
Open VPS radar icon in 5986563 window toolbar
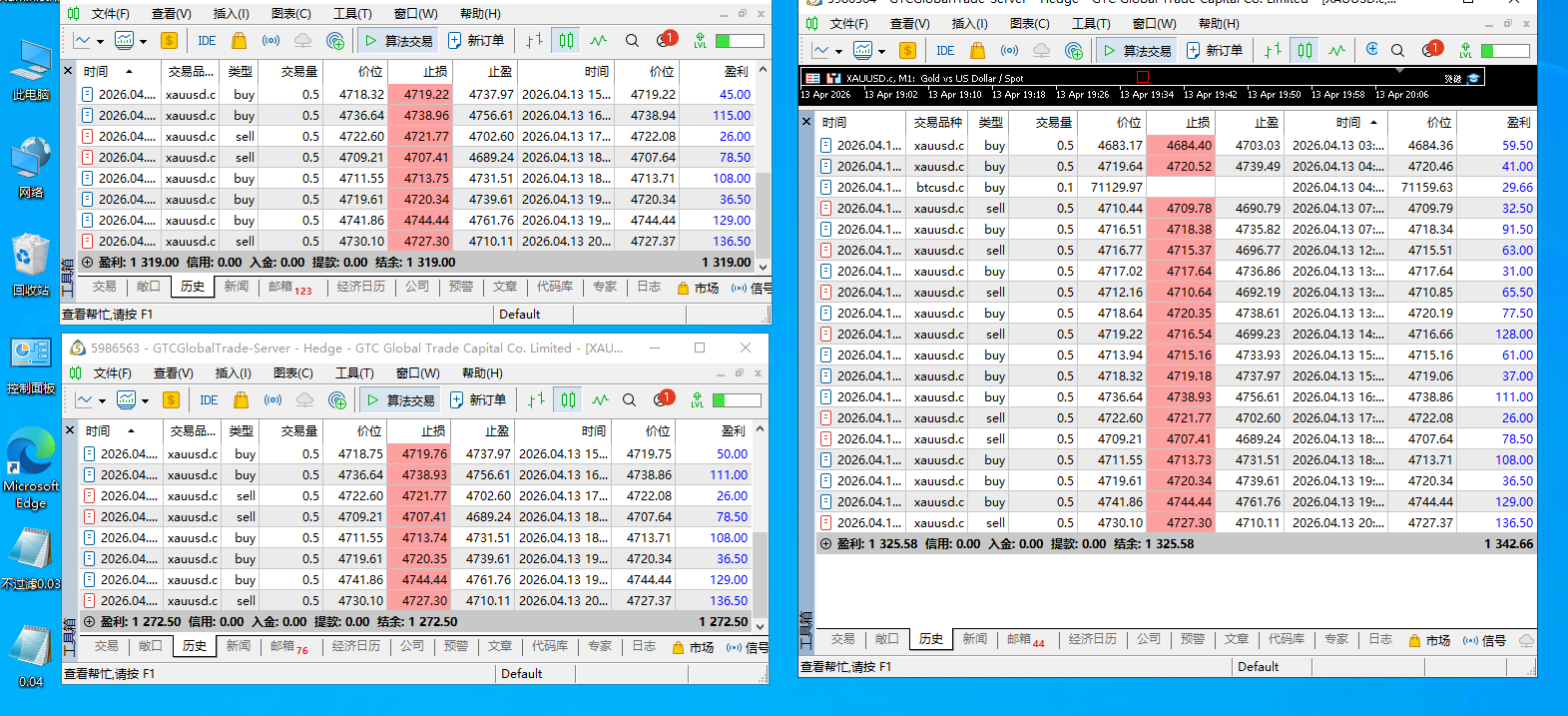(x=337, y=400)
